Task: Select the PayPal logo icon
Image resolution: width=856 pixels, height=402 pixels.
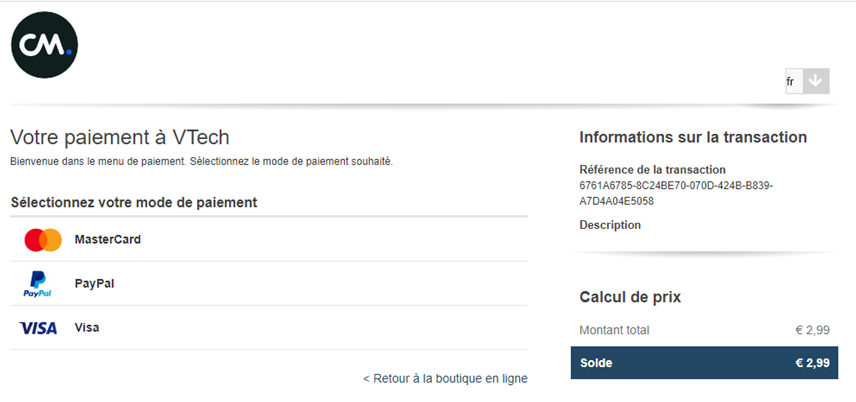Action: 37,283
